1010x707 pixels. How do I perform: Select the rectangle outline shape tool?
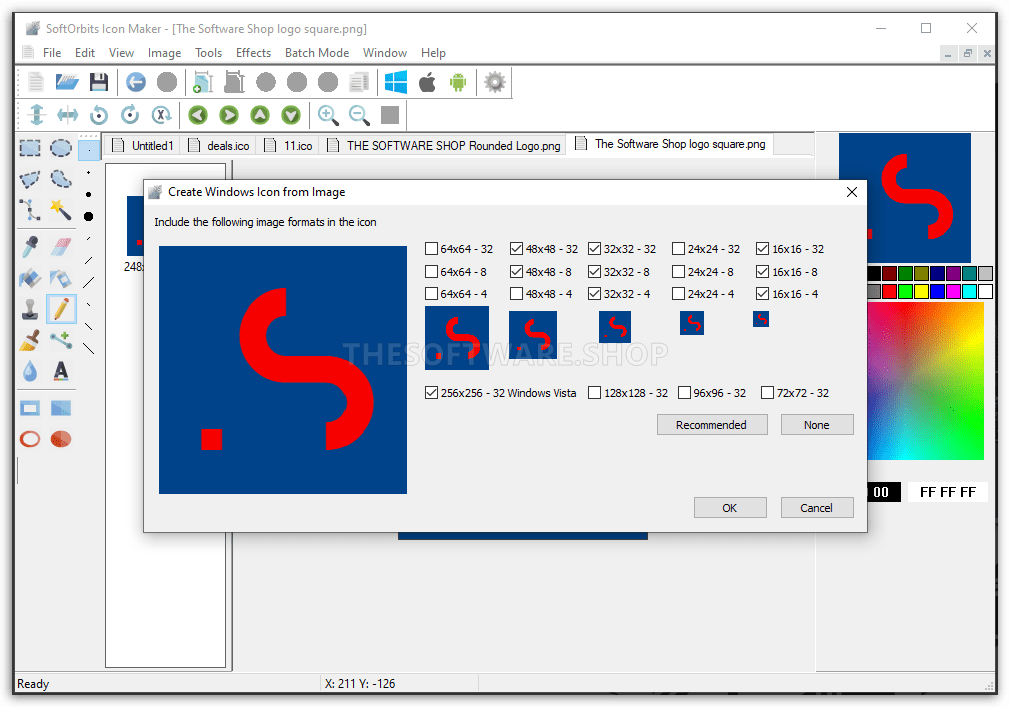point(30,408)
